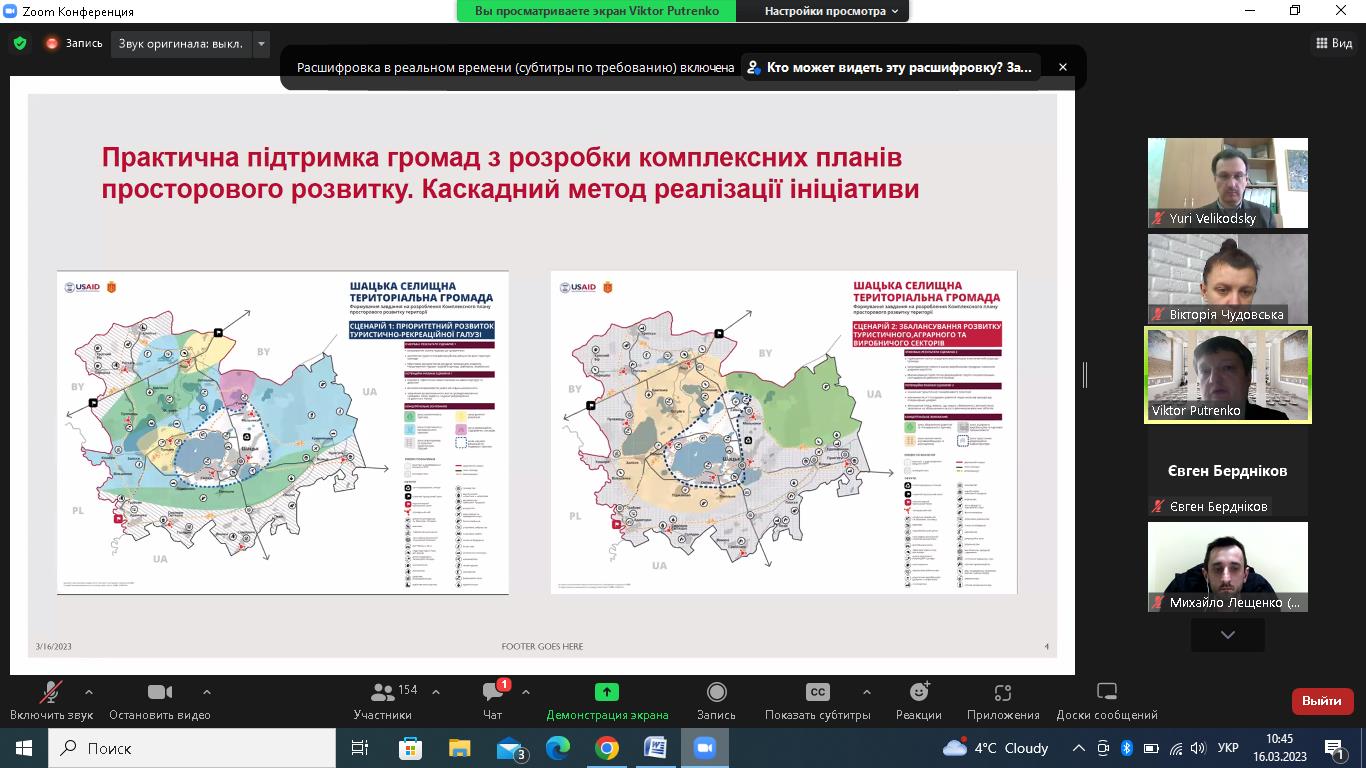Screen dimensions: 1366x768
Task: Select Вікторія Чудовська video thumbnail
Action: (x=1228, y=279)
